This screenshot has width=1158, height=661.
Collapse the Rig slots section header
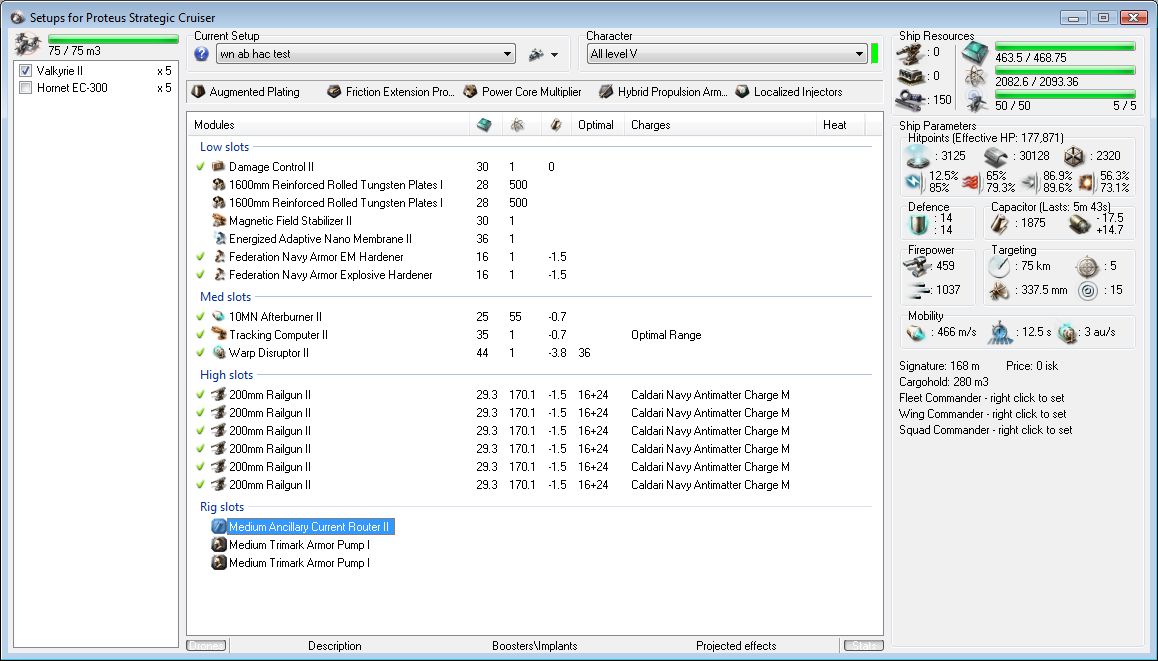coord(222,507)
